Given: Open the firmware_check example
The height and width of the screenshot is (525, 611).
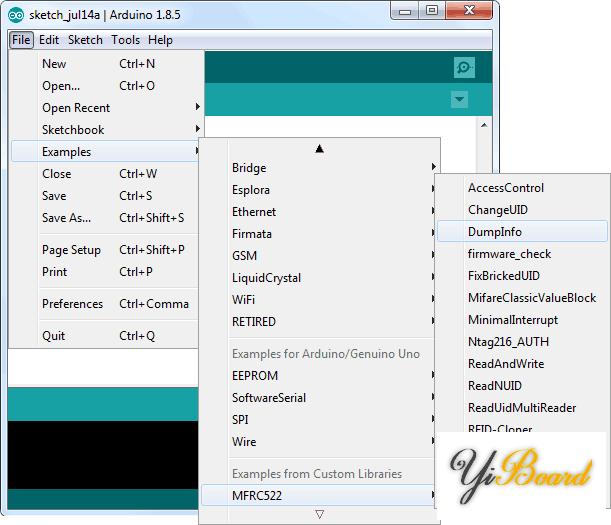Looking at the screenshot, I should (x=522, y=254).
